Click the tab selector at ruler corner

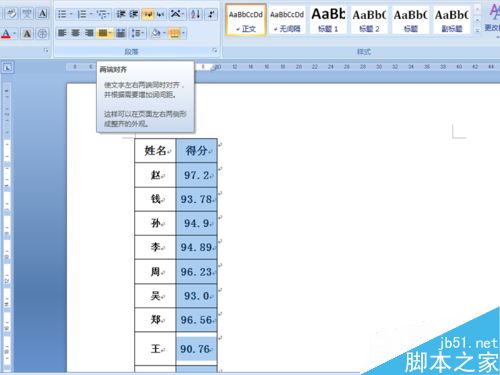coord(7,67)
